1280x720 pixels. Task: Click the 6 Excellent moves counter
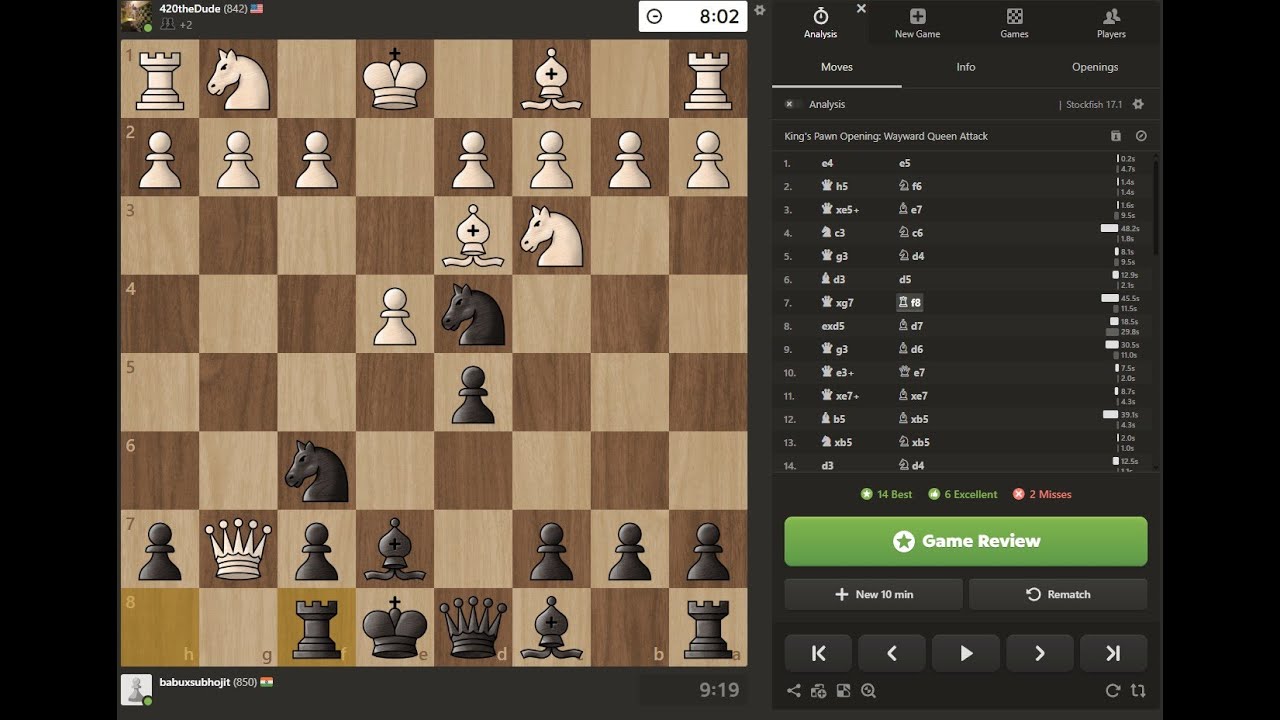point(963,494)
